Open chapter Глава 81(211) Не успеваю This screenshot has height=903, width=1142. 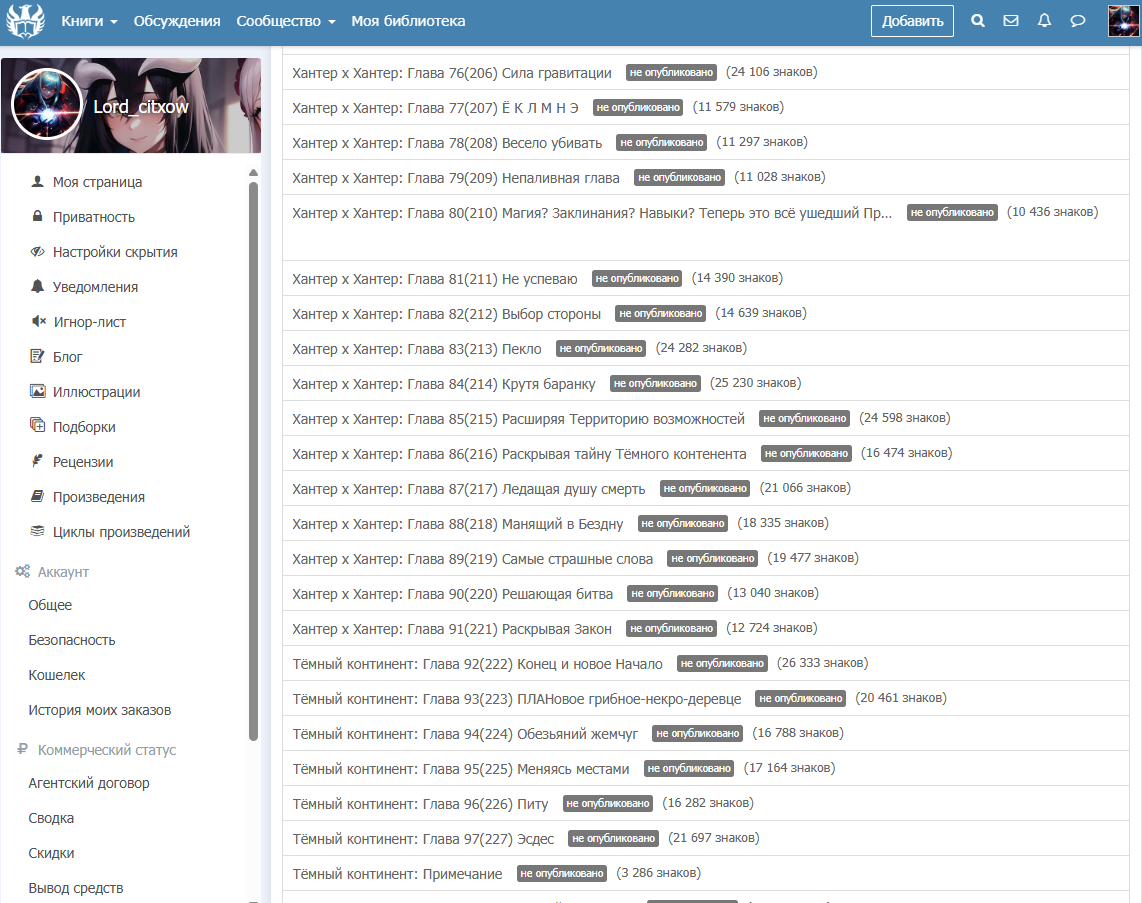pos(435,279)
